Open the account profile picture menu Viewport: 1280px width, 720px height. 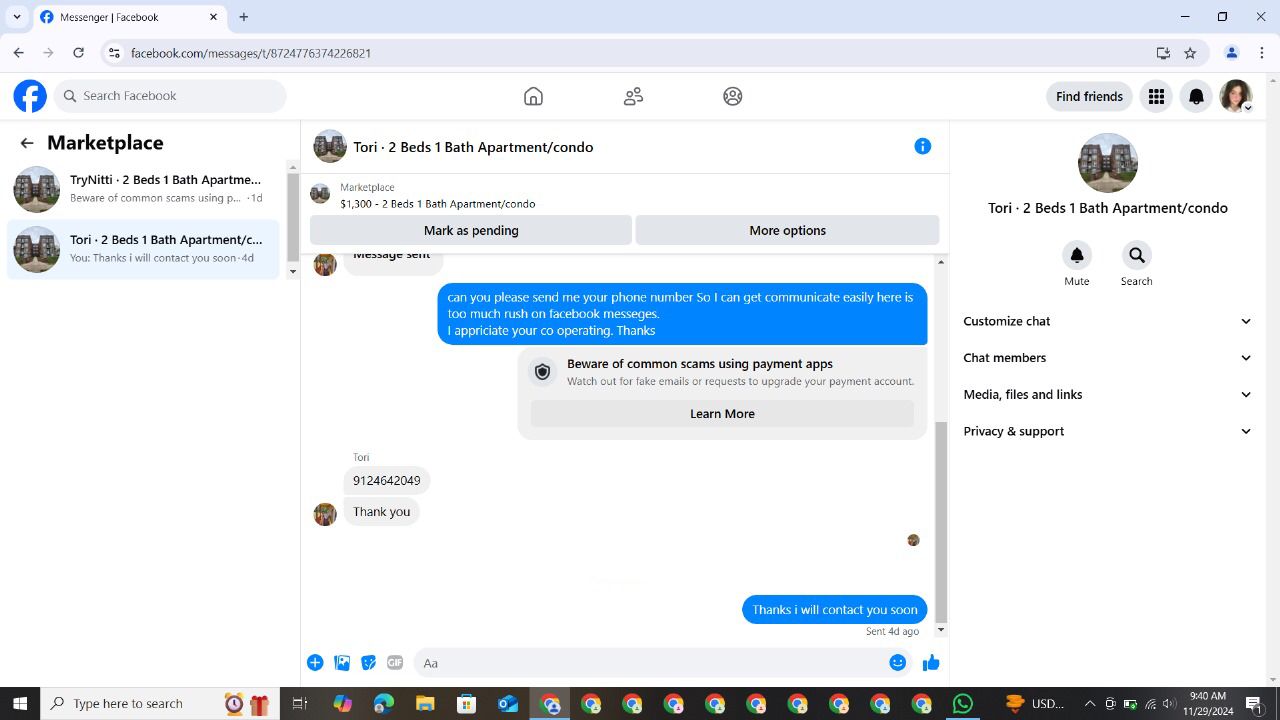click(1236, 96)
